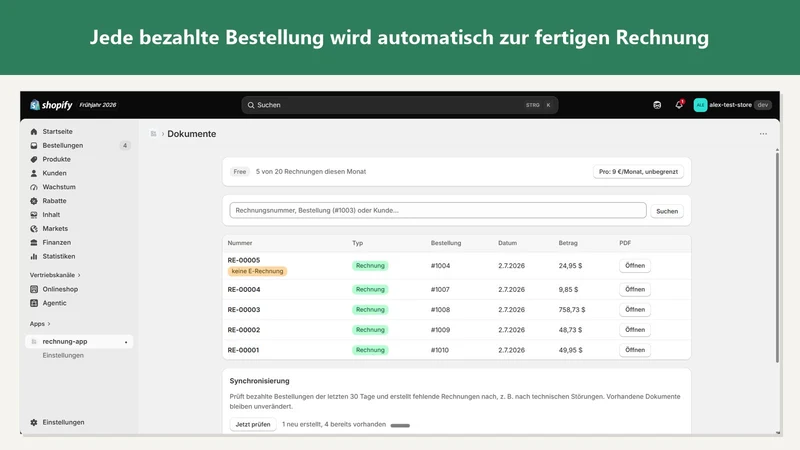Open Bestellungen in sidebar

coord(63,145)
